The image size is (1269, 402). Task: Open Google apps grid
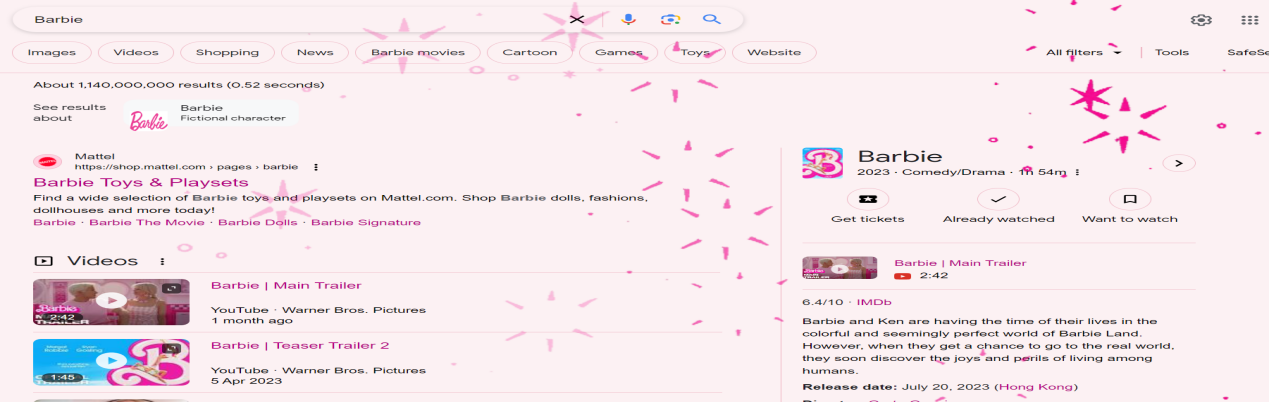tap(1249, 20)
